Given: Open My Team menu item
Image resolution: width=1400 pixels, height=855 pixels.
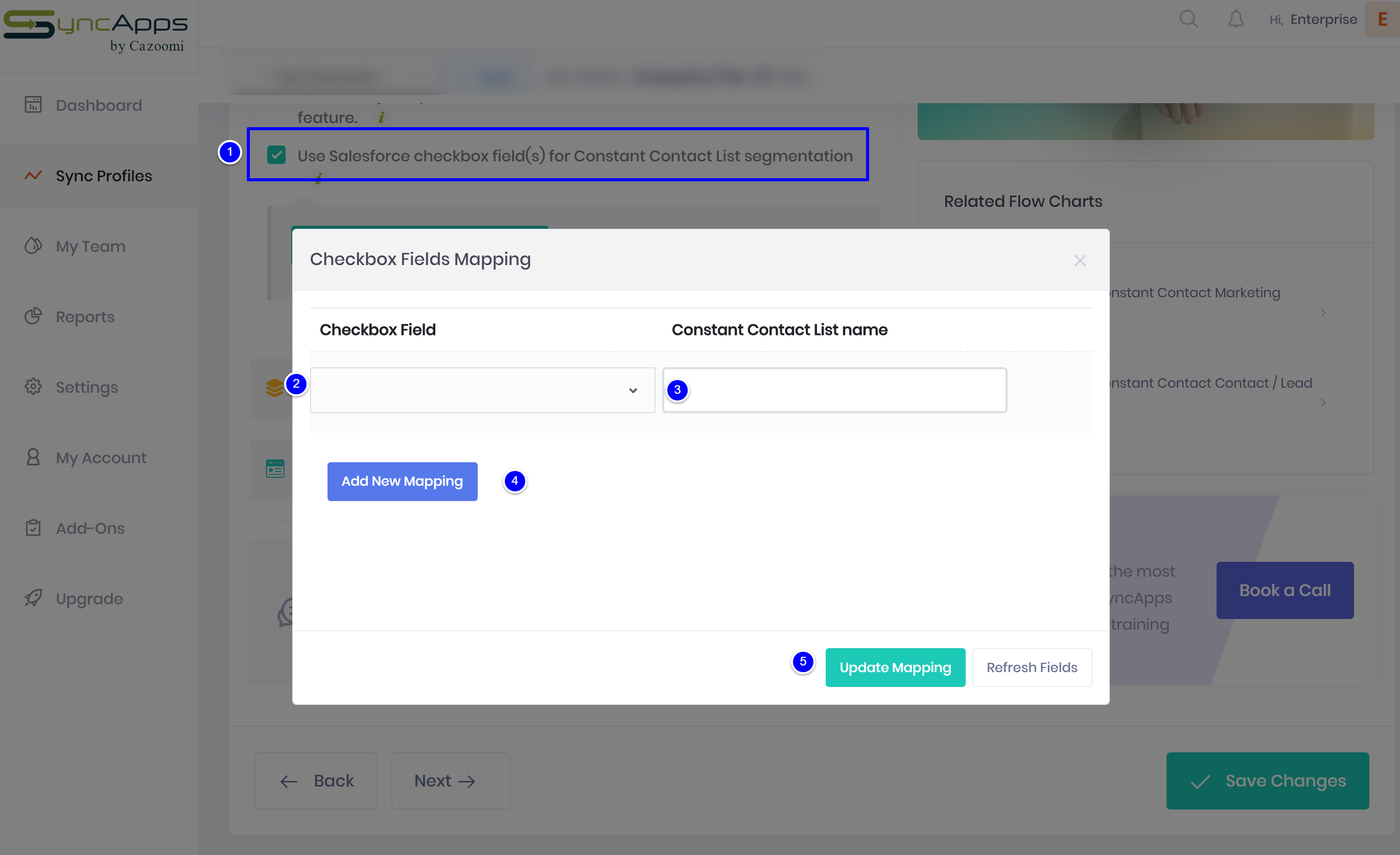Looking at the screenshot, I should click(99, 246).
